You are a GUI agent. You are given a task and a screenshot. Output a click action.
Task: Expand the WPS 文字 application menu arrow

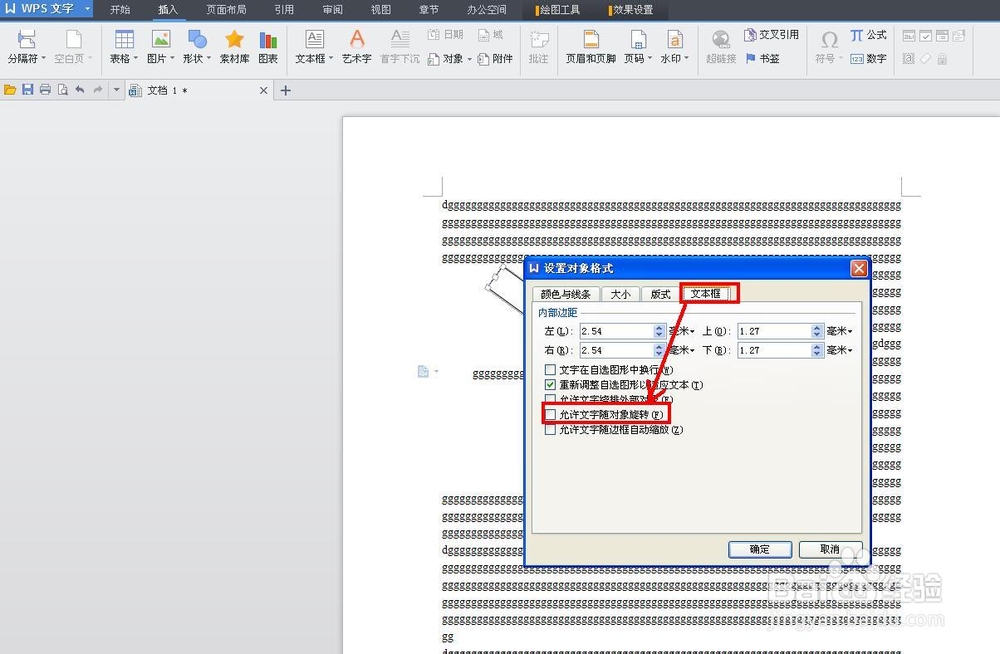pos(87,9)
